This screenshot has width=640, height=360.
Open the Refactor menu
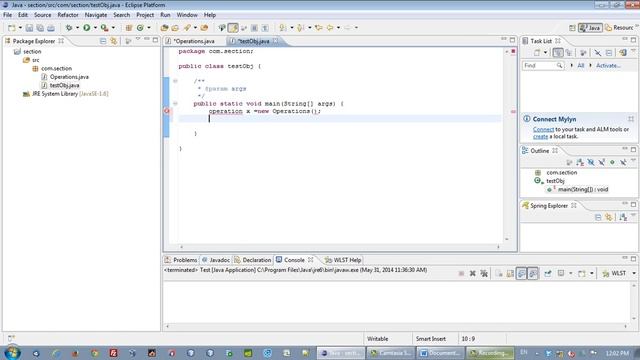click(x=68, y=15)
